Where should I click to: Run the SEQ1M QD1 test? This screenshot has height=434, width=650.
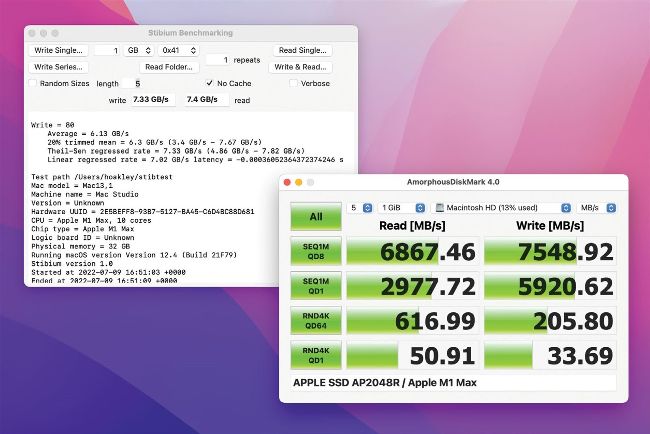315,287
